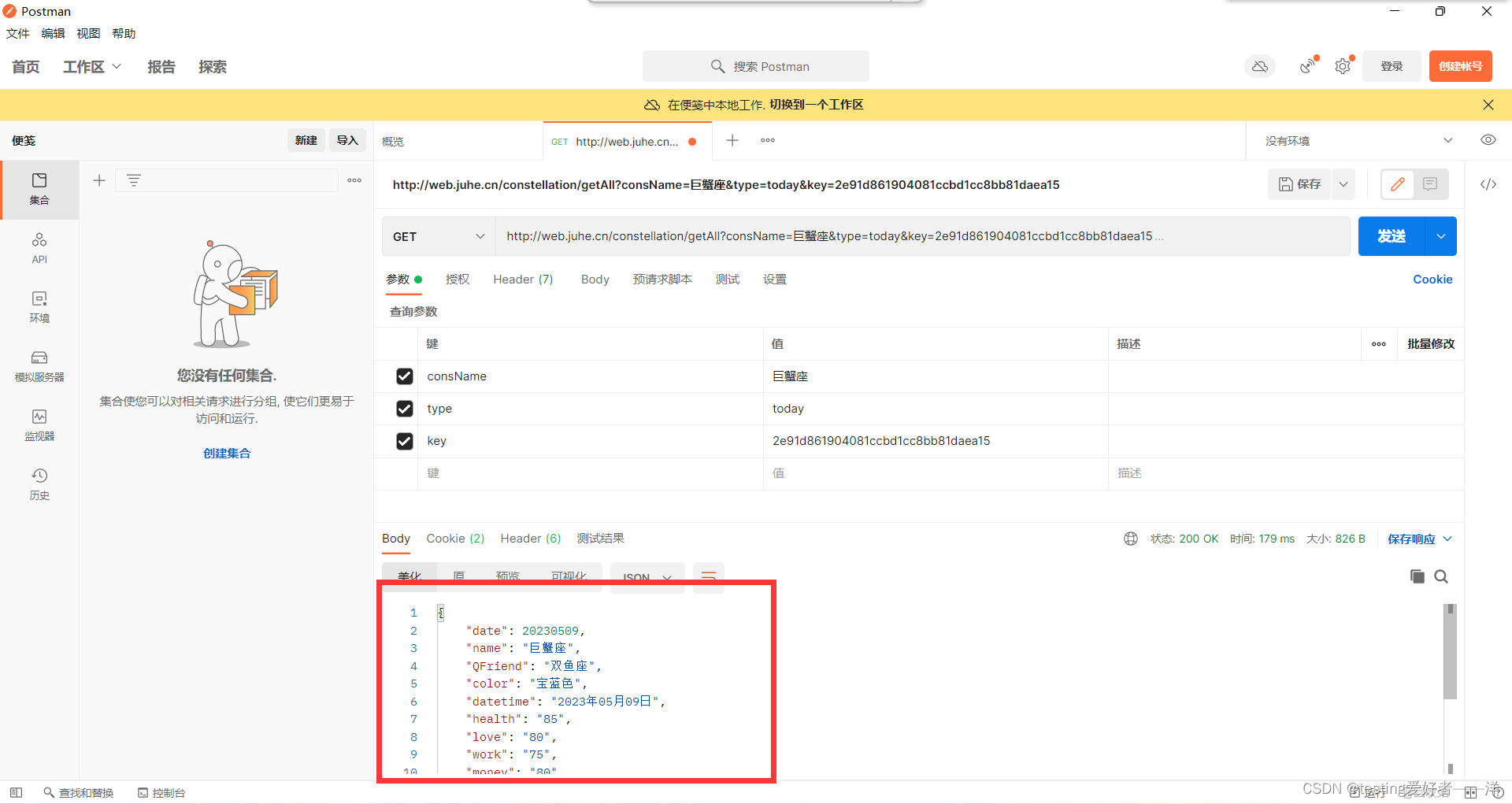Click the 导入 import button
The image size is (1512, 804).
(x=347, y=140)
